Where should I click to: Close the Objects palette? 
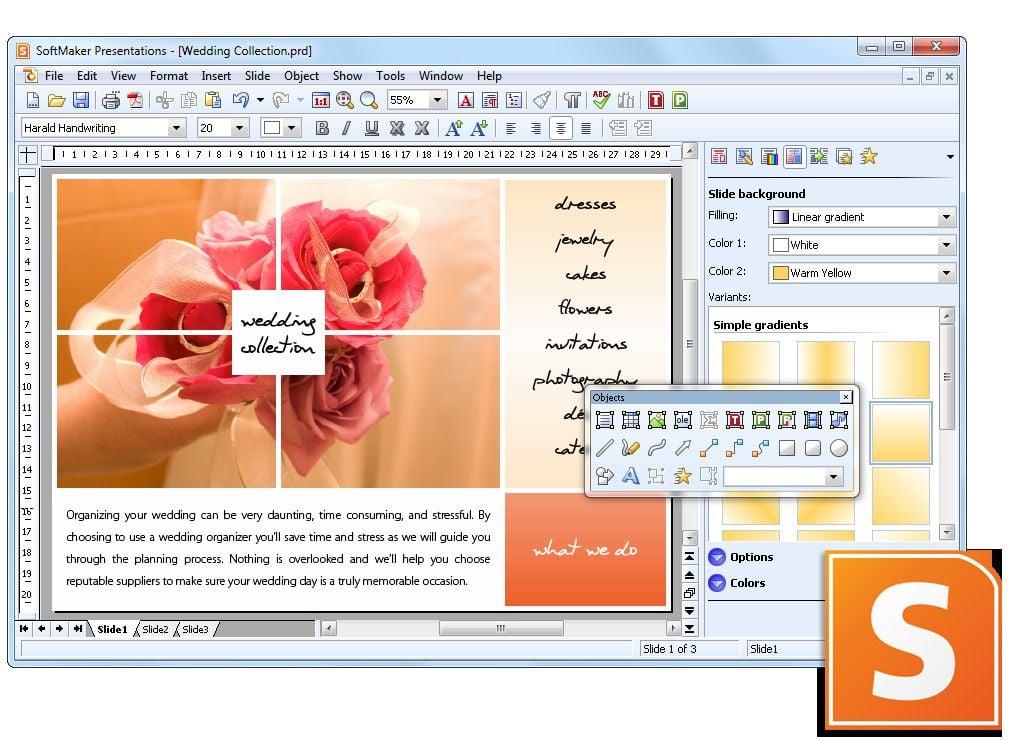pyautogui.click(x=846, y=397)
